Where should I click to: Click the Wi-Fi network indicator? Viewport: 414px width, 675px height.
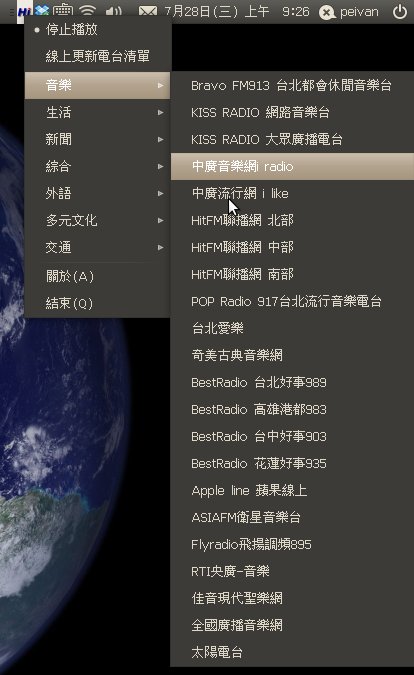pos(88,11)
